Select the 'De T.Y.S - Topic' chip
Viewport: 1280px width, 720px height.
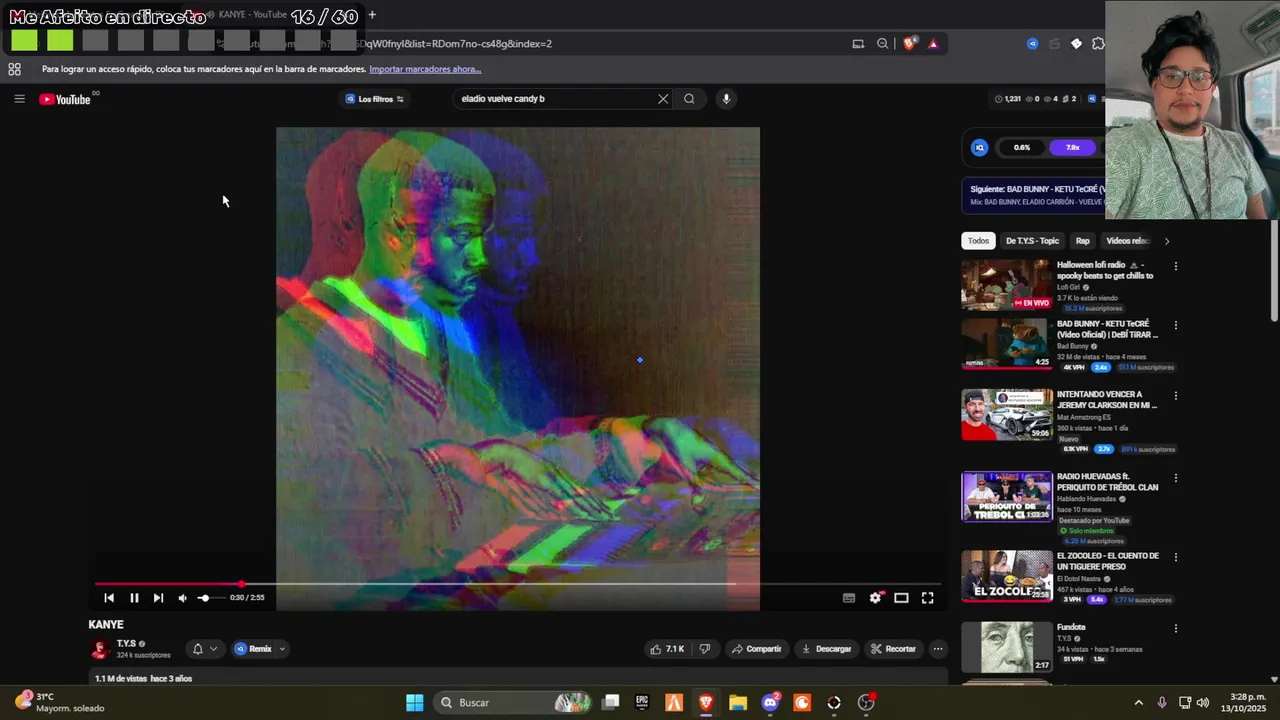point(1032,241)
